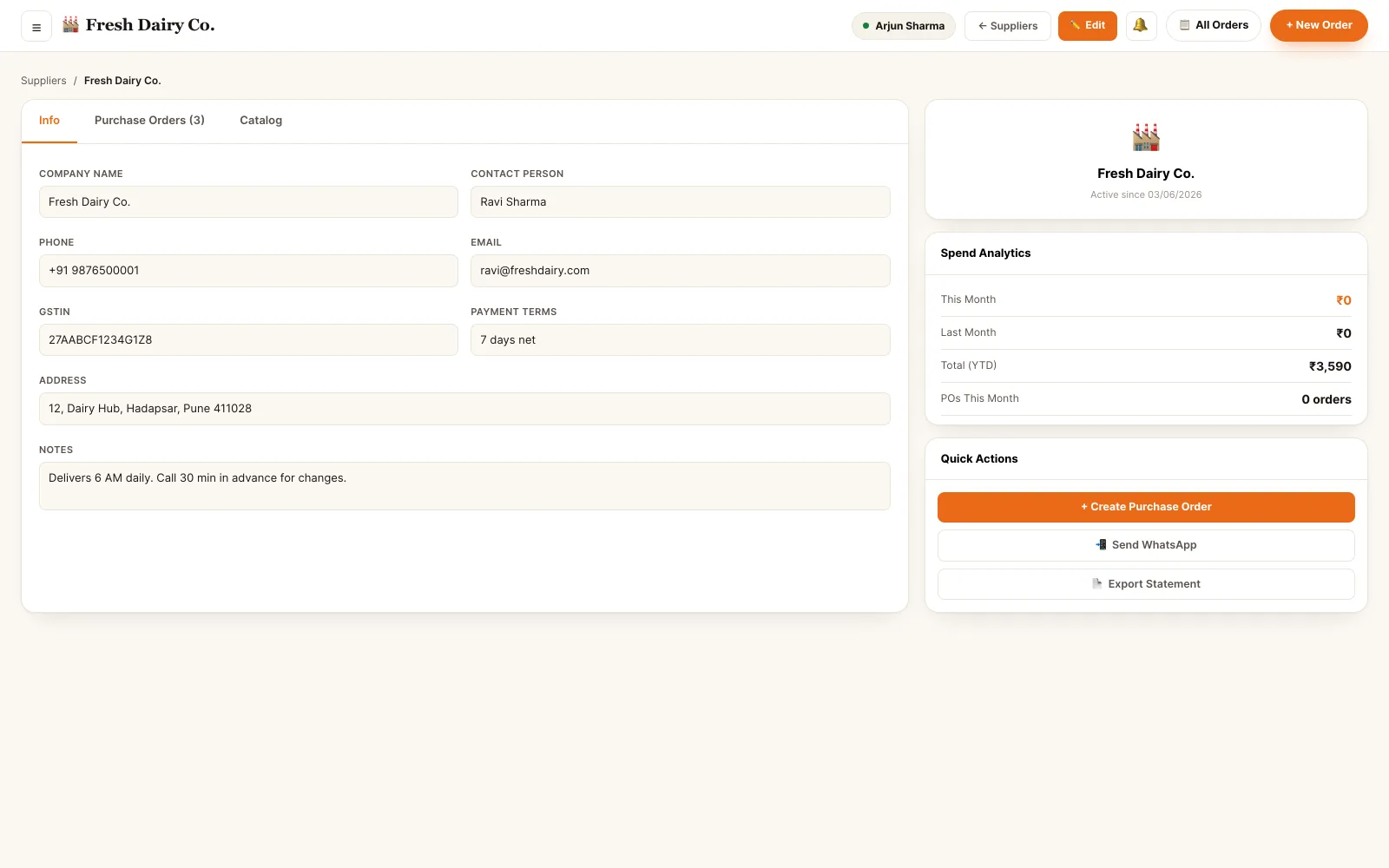Click This Month spend value ₹0
Screen dimensions: 1389x868
click(1344, 300)
